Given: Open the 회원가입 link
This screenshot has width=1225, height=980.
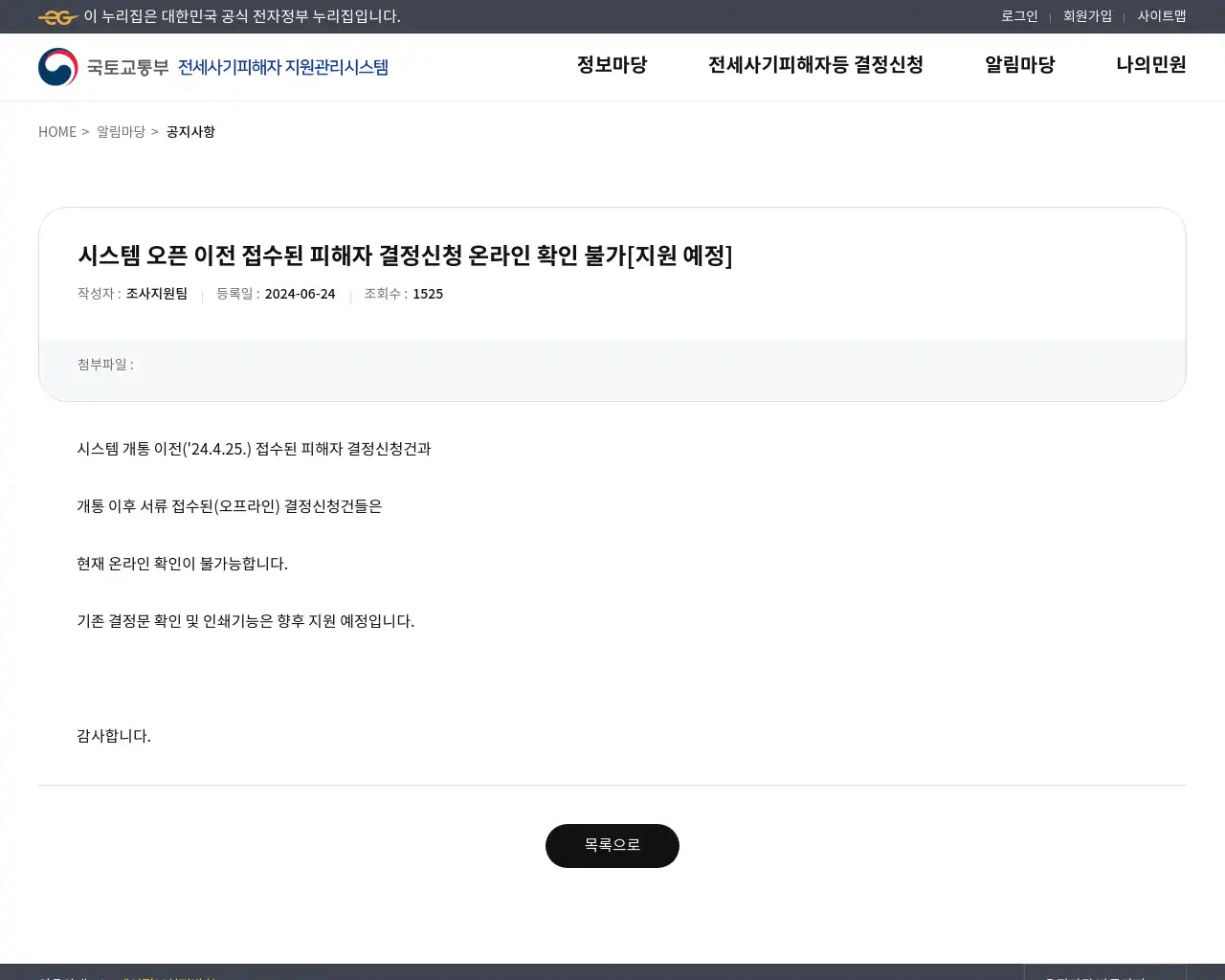Looking at the screenshot, I should [1087, 16].
